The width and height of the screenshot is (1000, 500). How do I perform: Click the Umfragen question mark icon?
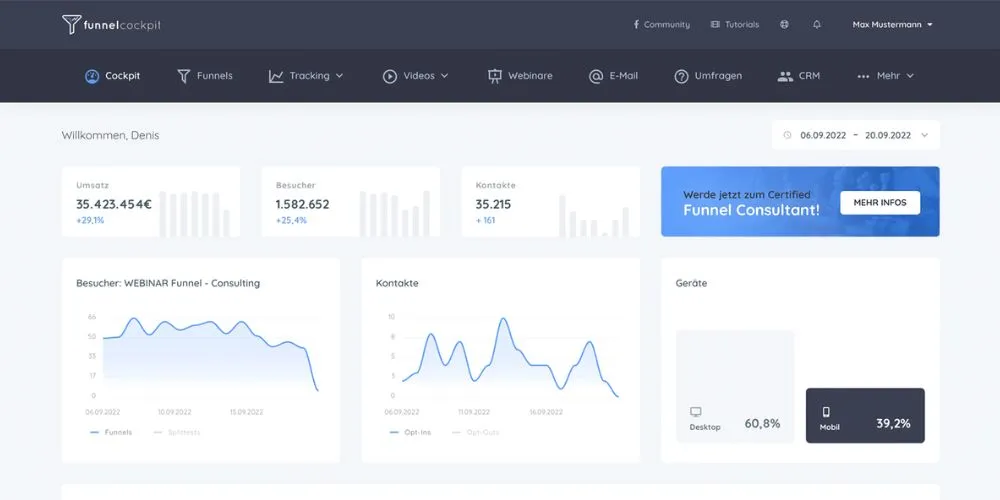[681, 76]
